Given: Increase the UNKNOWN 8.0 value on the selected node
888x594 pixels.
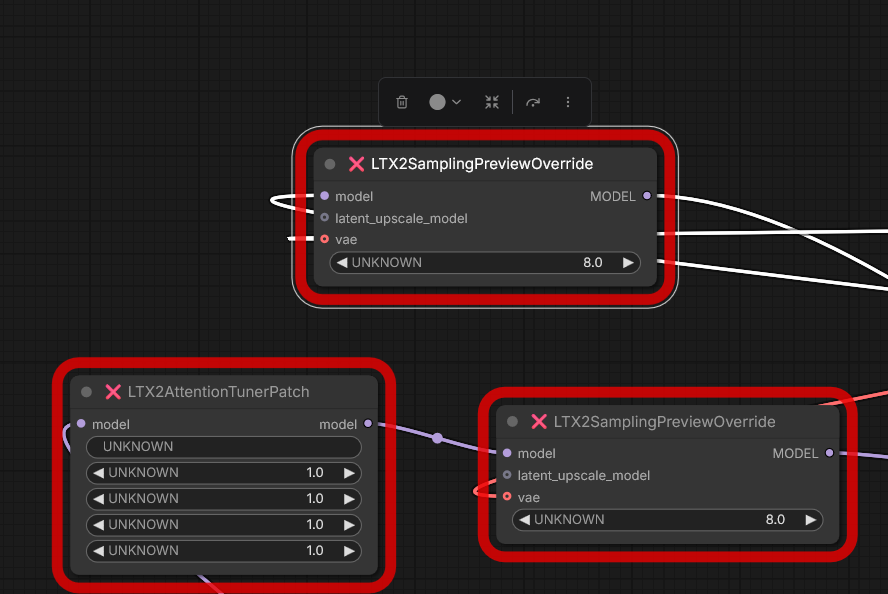Looking at the screenshot, I should pos(628,263).
